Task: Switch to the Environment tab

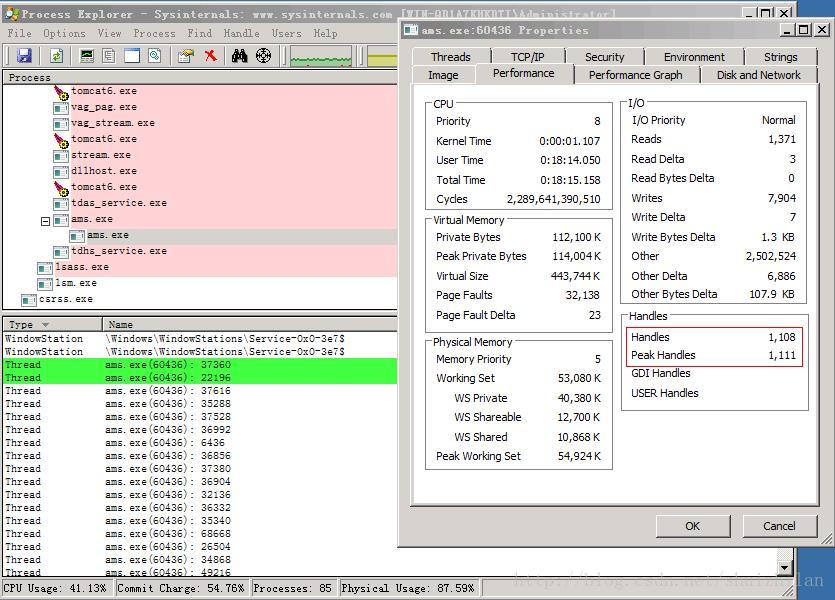Action: [694, 56]
